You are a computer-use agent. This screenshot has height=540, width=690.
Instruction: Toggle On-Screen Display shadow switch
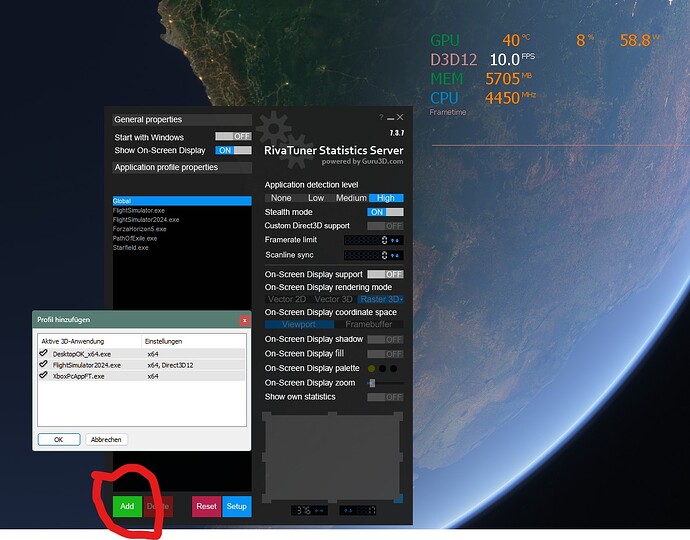point(385,340)
